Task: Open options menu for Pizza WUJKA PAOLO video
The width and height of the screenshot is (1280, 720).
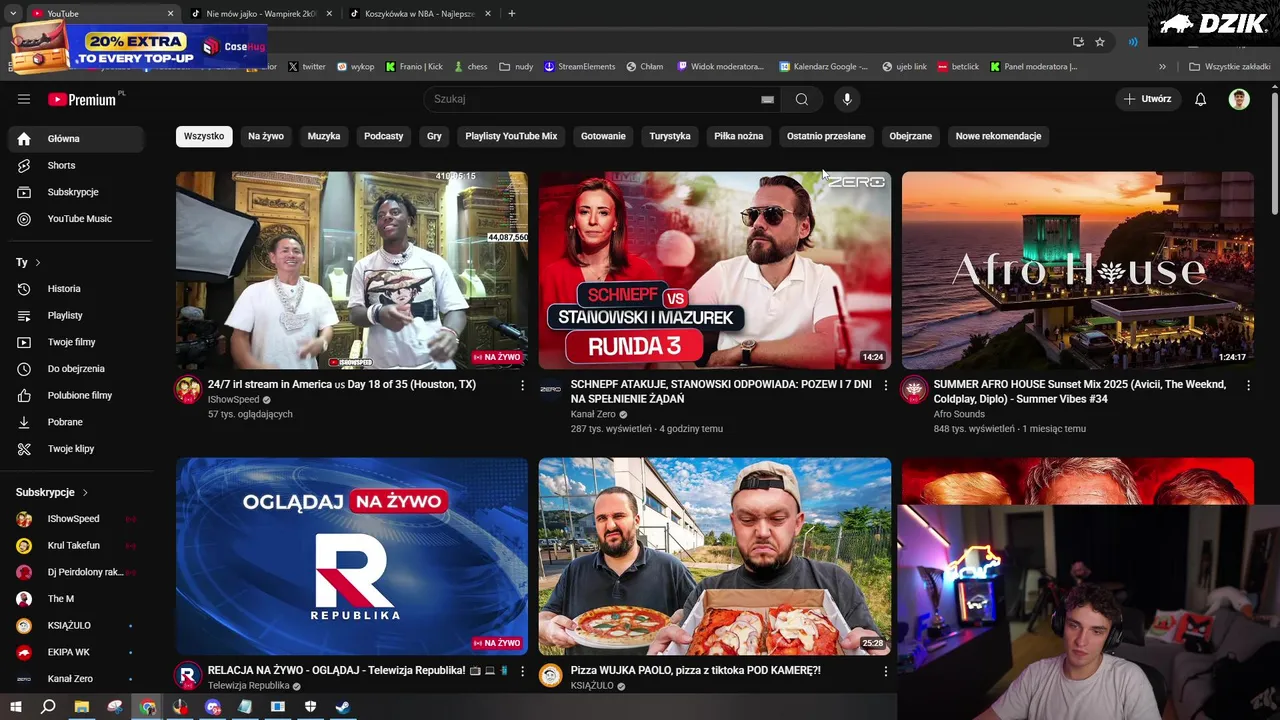Action: pyautogui.click(x=885, y=671)
